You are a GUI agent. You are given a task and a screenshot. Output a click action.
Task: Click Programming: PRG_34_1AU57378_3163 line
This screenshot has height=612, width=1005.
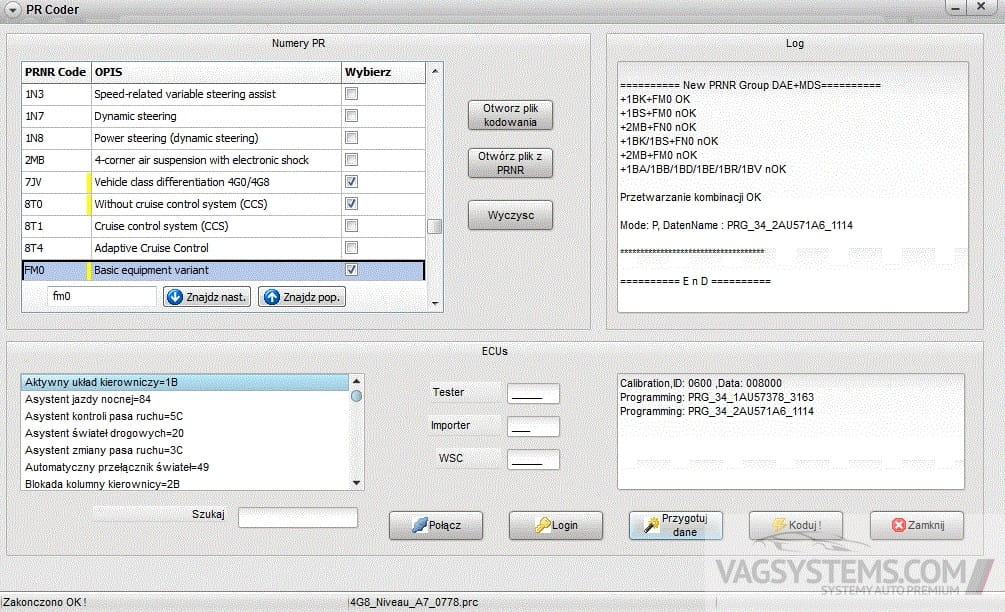pos(717,397)
